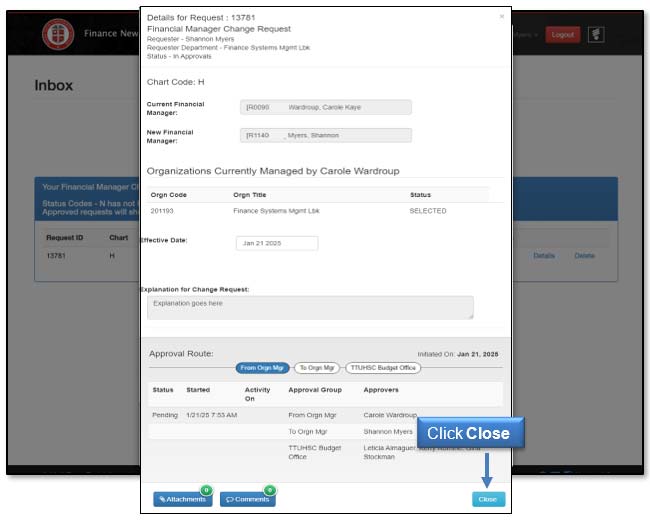
Task: Click the university seal logo in the header
Action: [58, 34]
